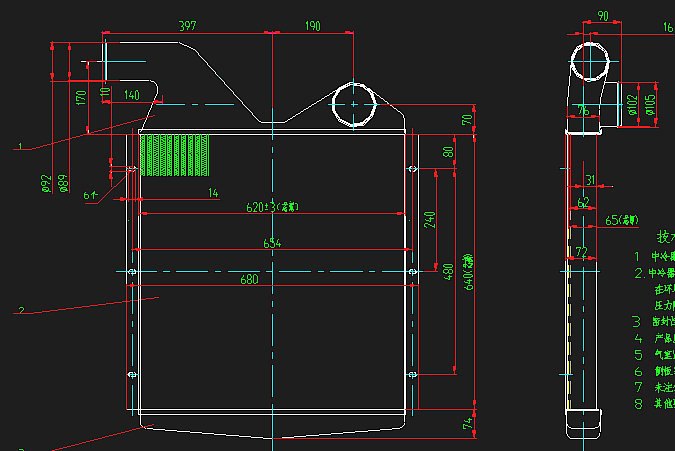
Task: Pick the ø89 diameter dimension
Action: pyautogui.click(x=63, y=183)
